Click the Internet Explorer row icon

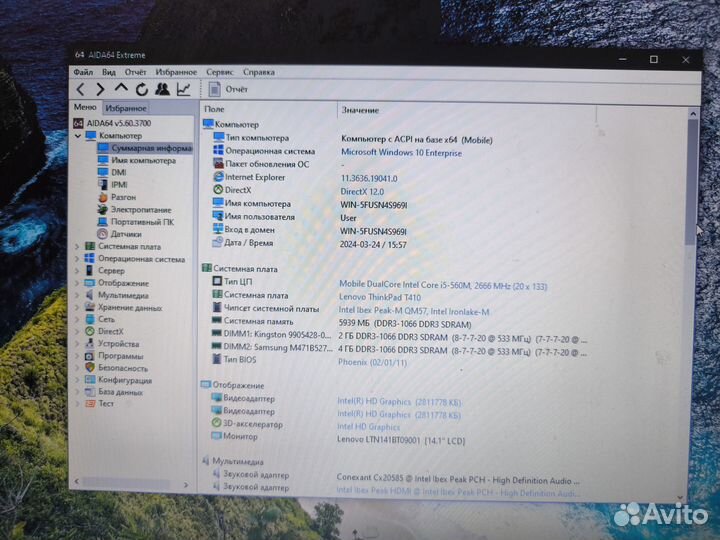tap(218, 177)
